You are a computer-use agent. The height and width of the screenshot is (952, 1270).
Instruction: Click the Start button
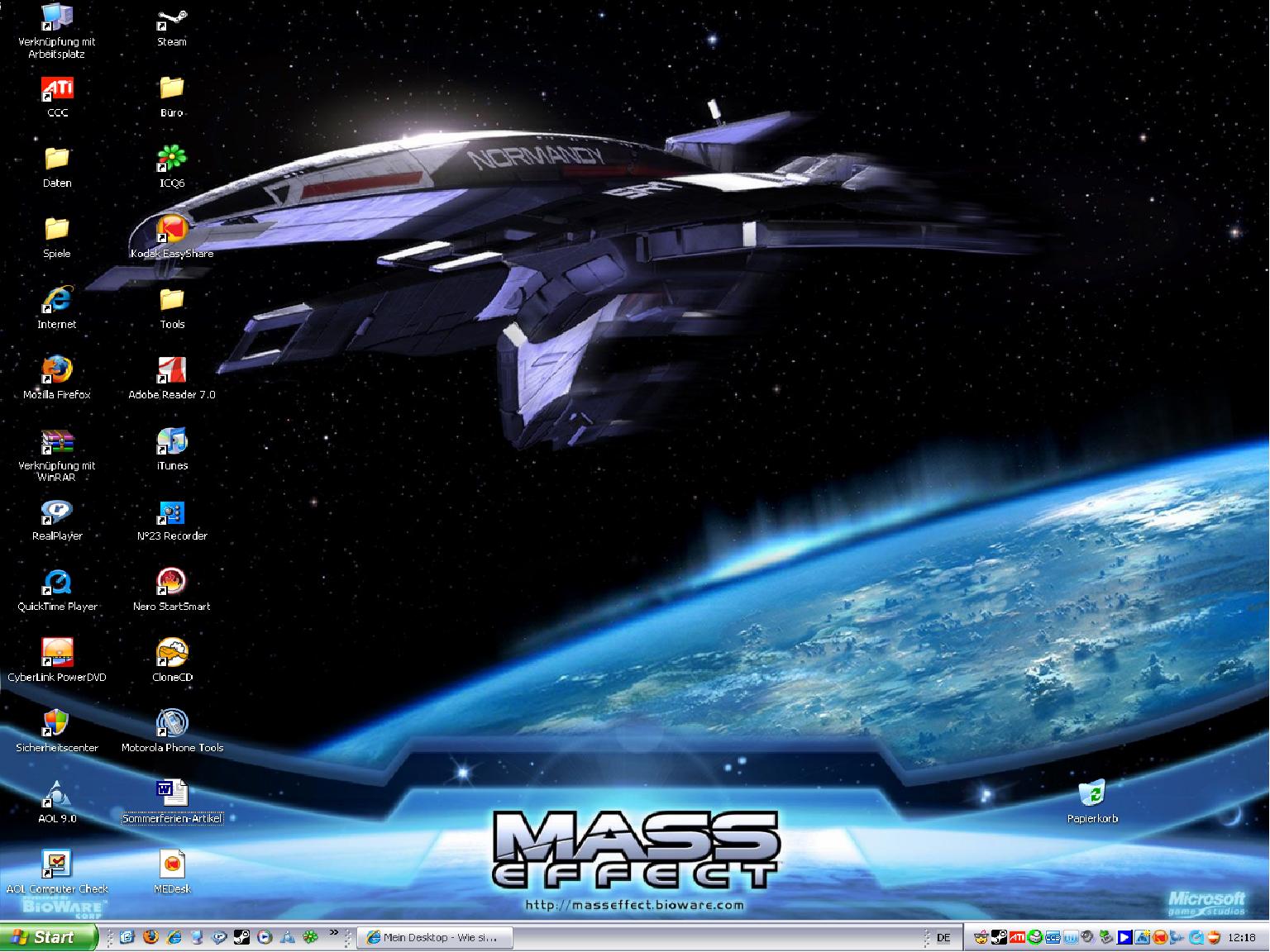click(48, 937)
